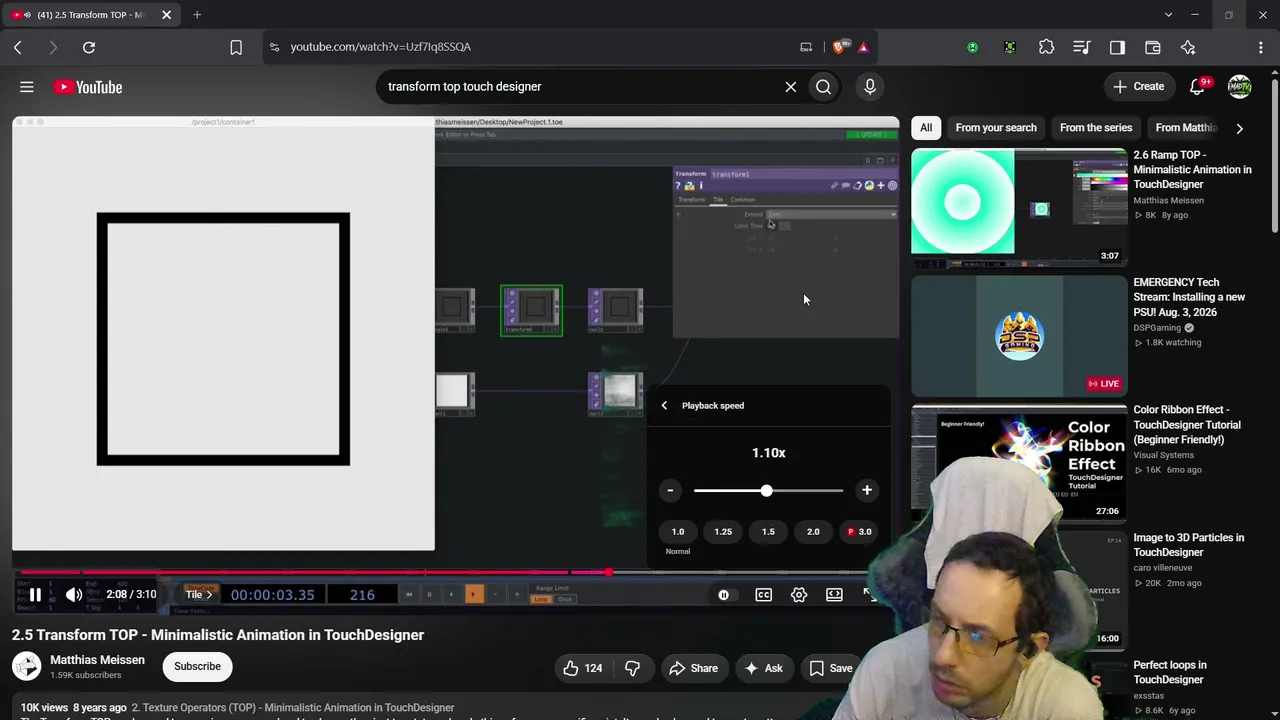Increase playback speed with the plus button

pos(867,491)
